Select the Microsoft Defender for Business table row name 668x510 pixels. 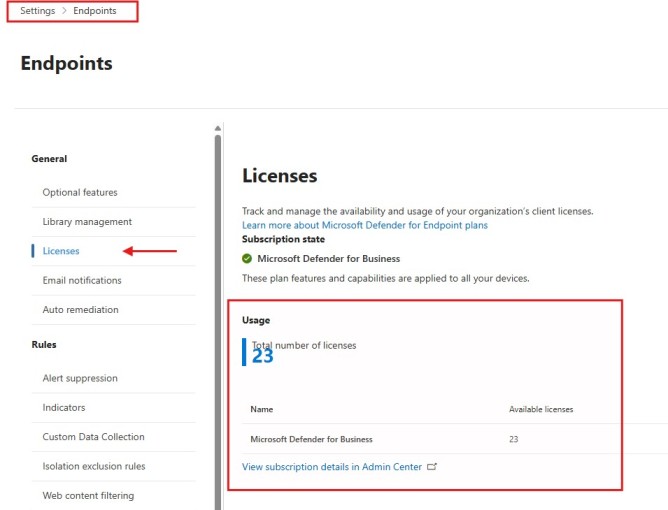point(311,439)
